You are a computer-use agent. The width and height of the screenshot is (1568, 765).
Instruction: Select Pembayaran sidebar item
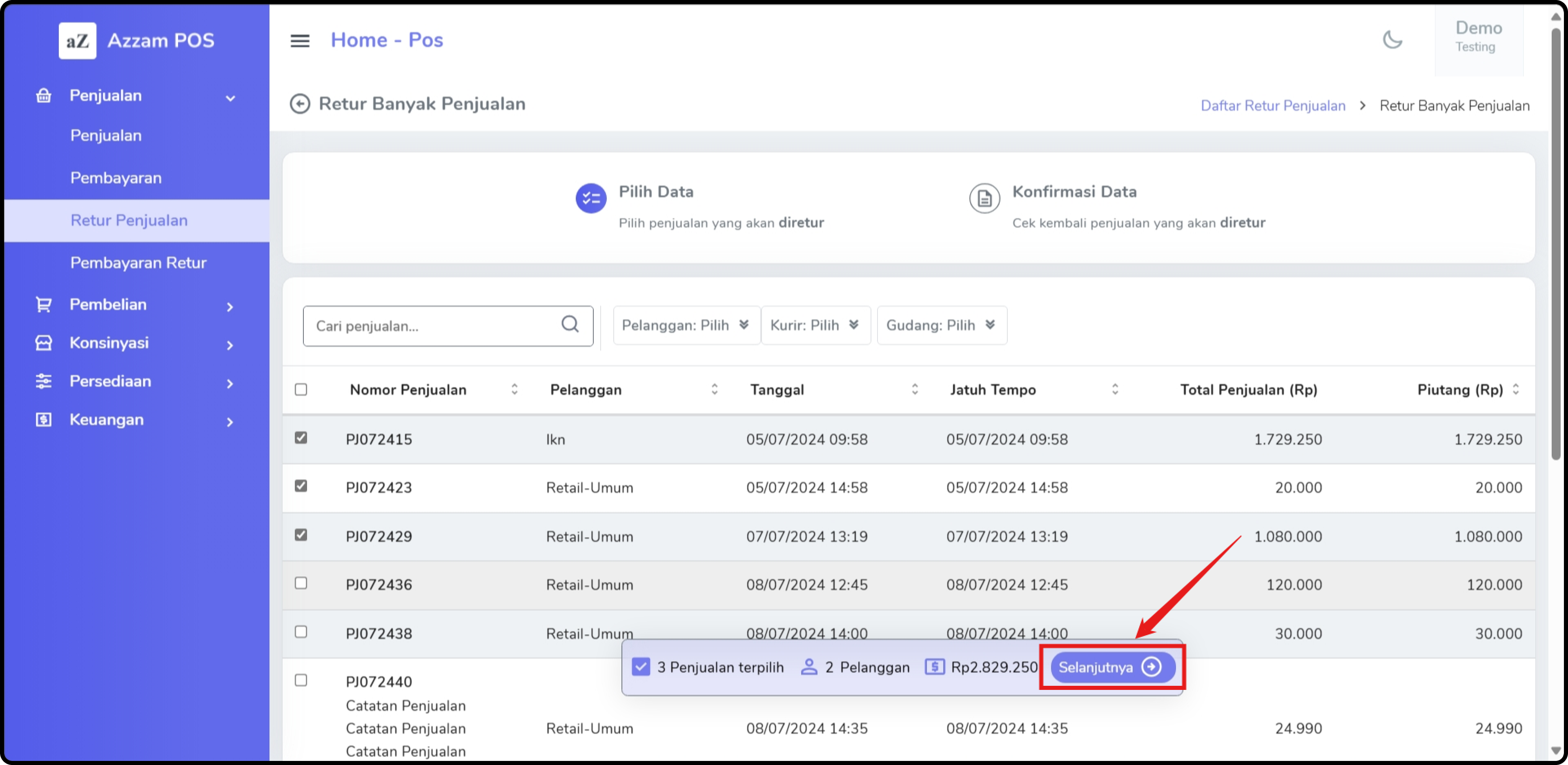tap(116, 178)
